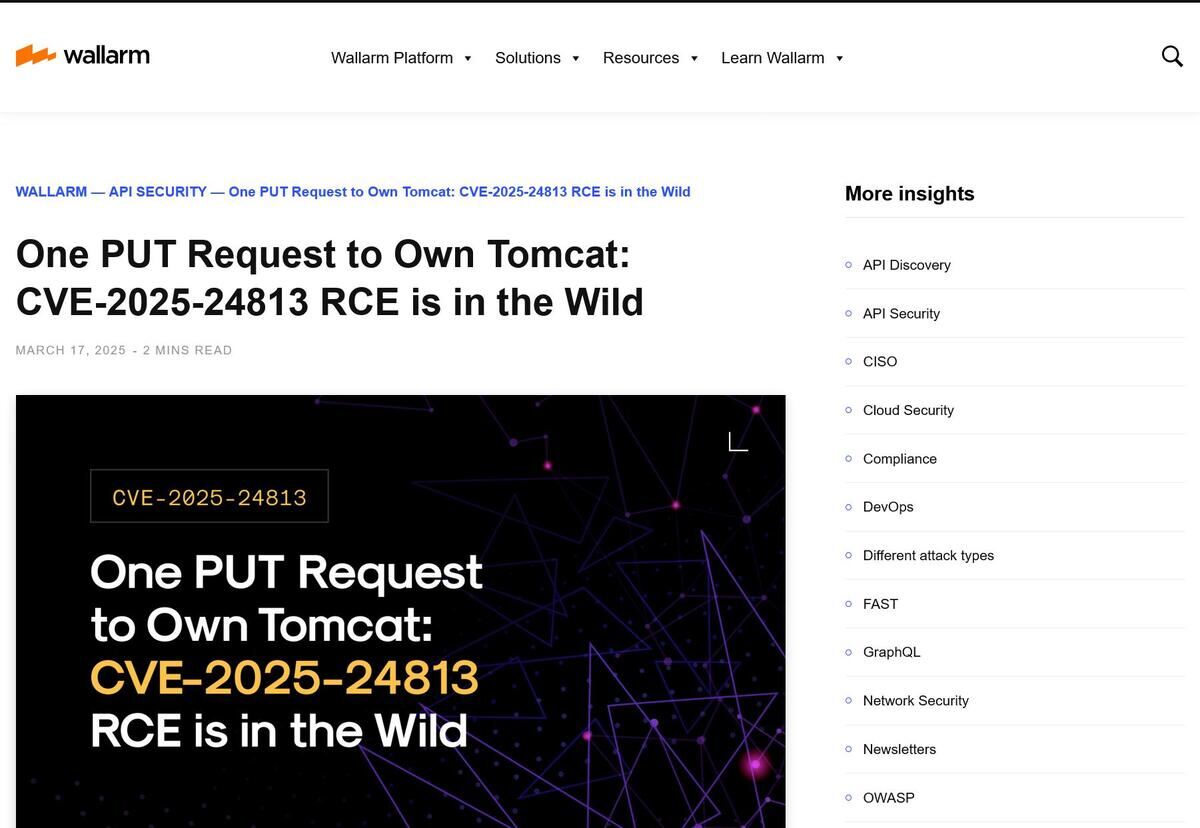The image size is (1200, 828).
Task: Click the article title in breadcrumb
Action: point(460,191)
